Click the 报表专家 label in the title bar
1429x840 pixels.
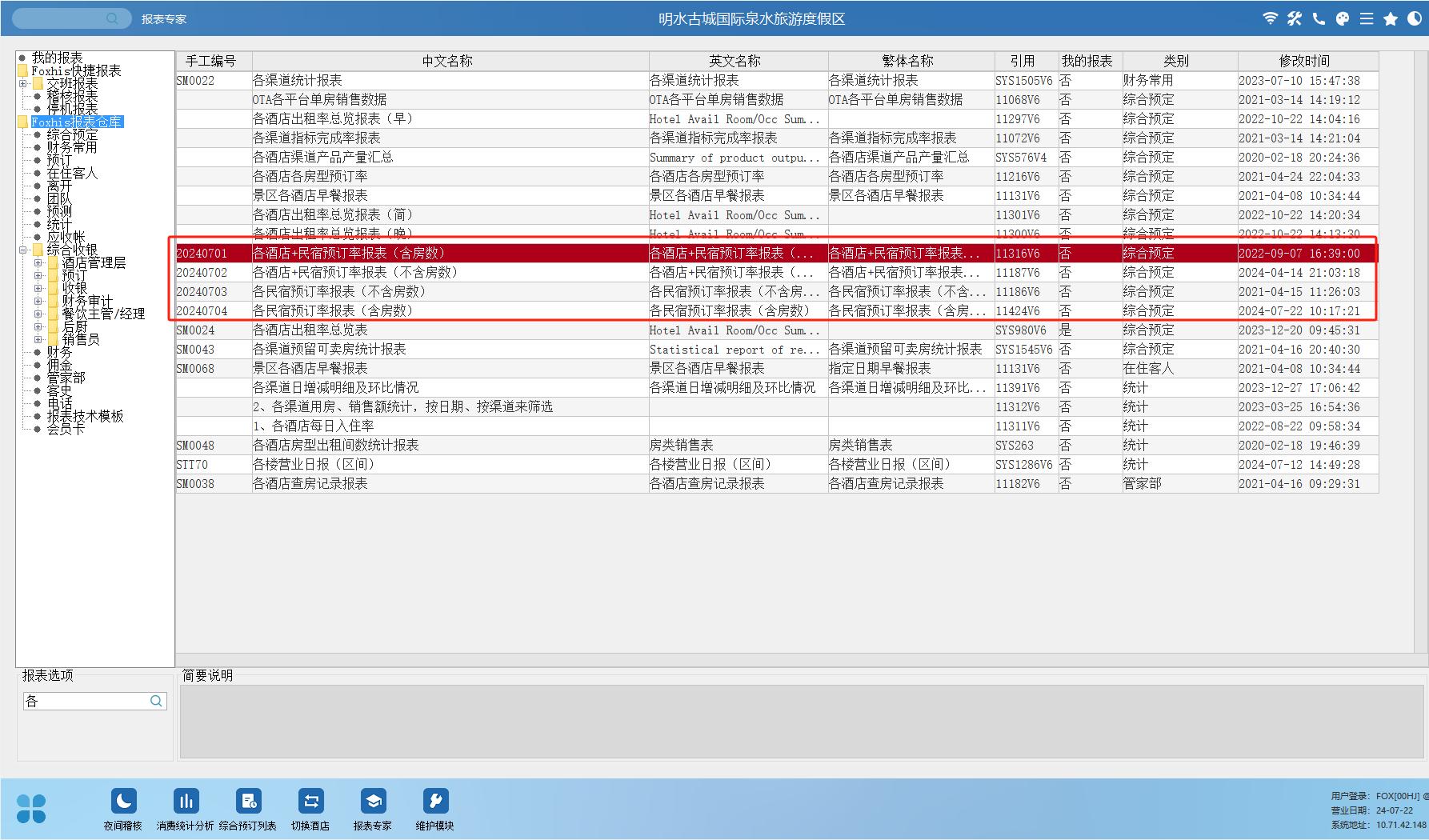[164, 18]
